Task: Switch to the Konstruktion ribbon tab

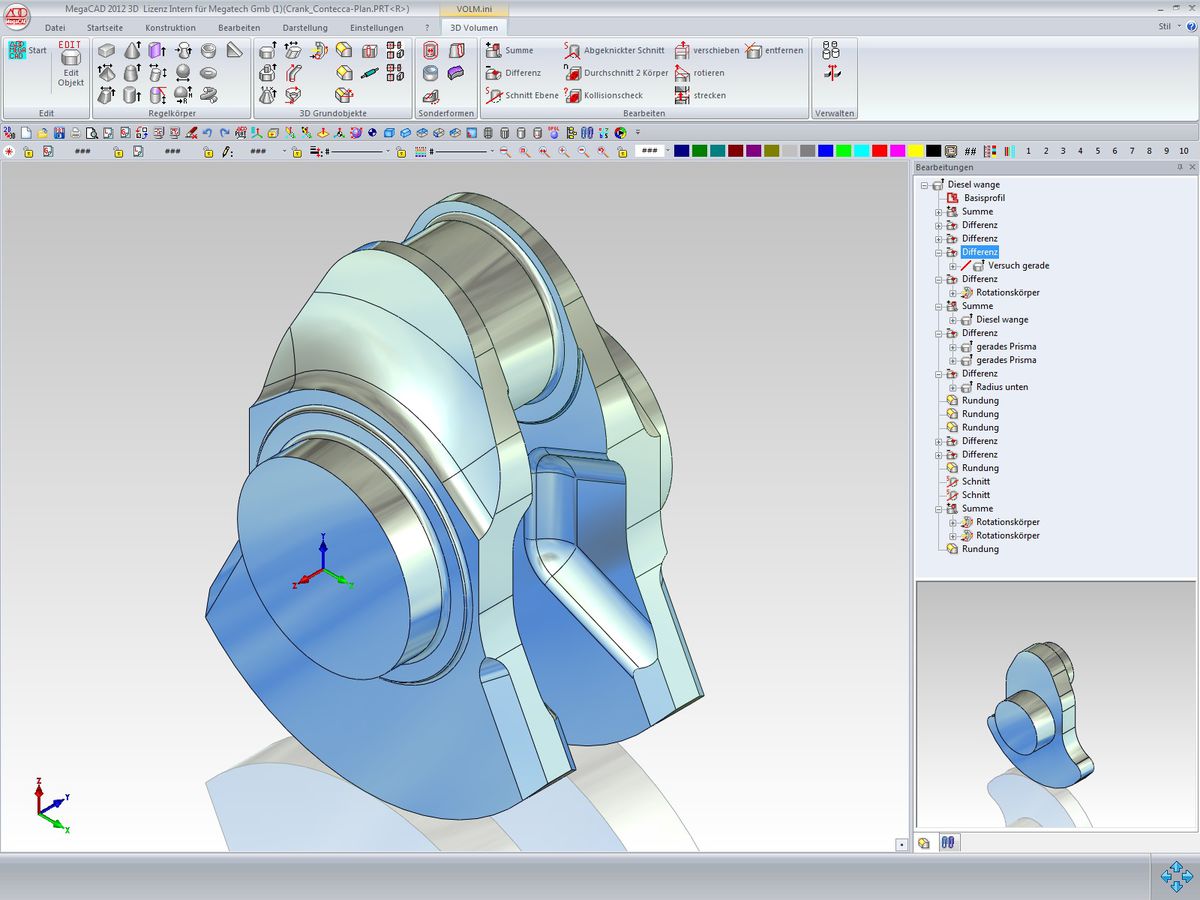Action: click(170, 28)
